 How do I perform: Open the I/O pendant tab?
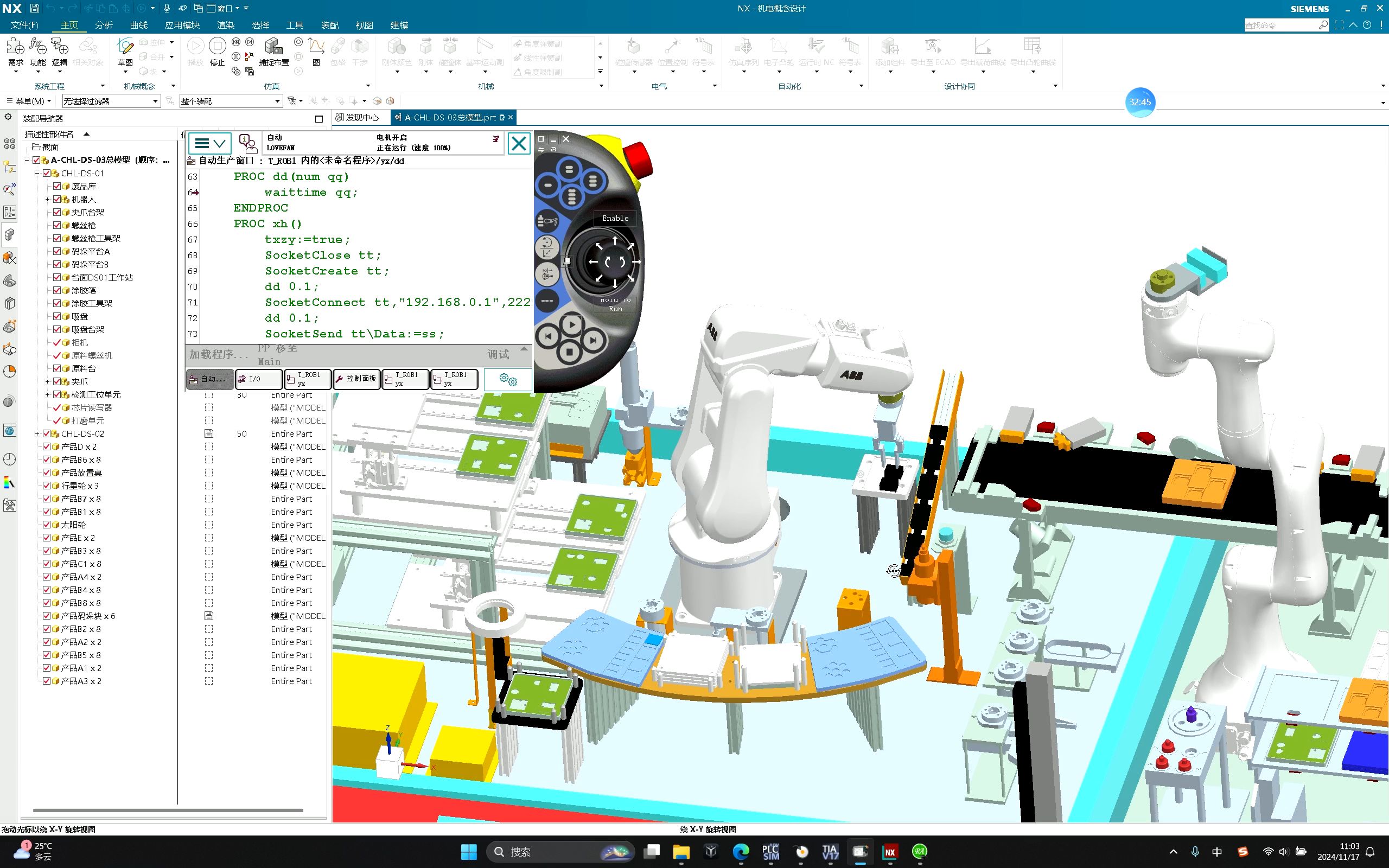[x=259, y=379]
